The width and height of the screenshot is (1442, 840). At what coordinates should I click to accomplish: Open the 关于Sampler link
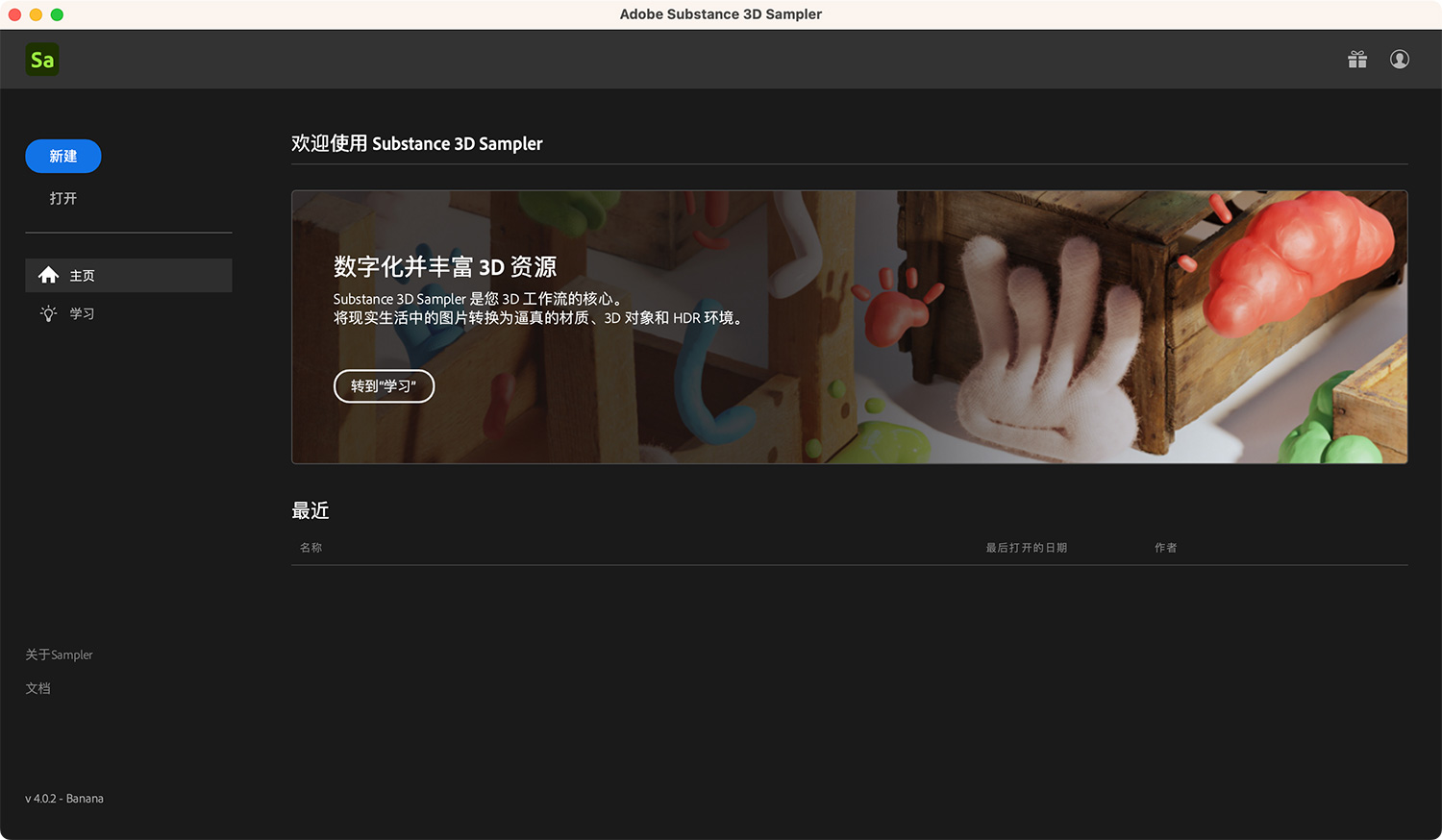(60, 655)
